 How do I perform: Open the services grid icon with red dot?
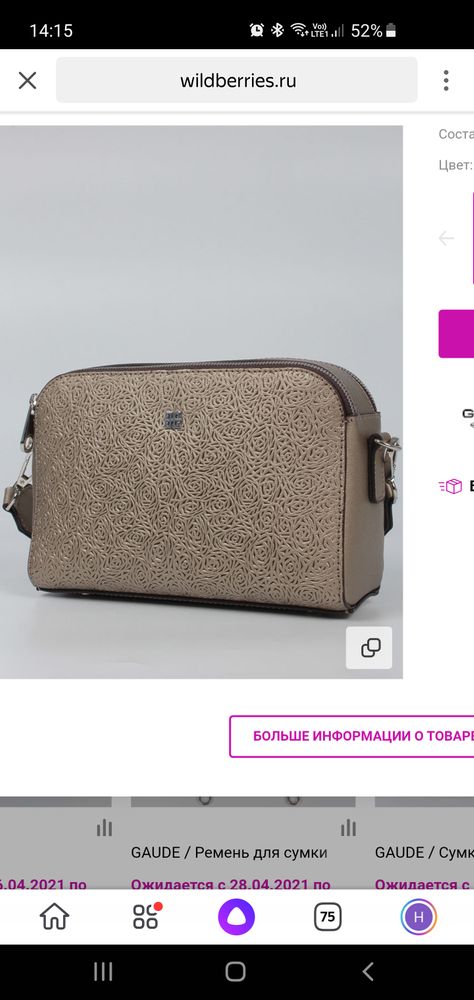pos(146,917)
